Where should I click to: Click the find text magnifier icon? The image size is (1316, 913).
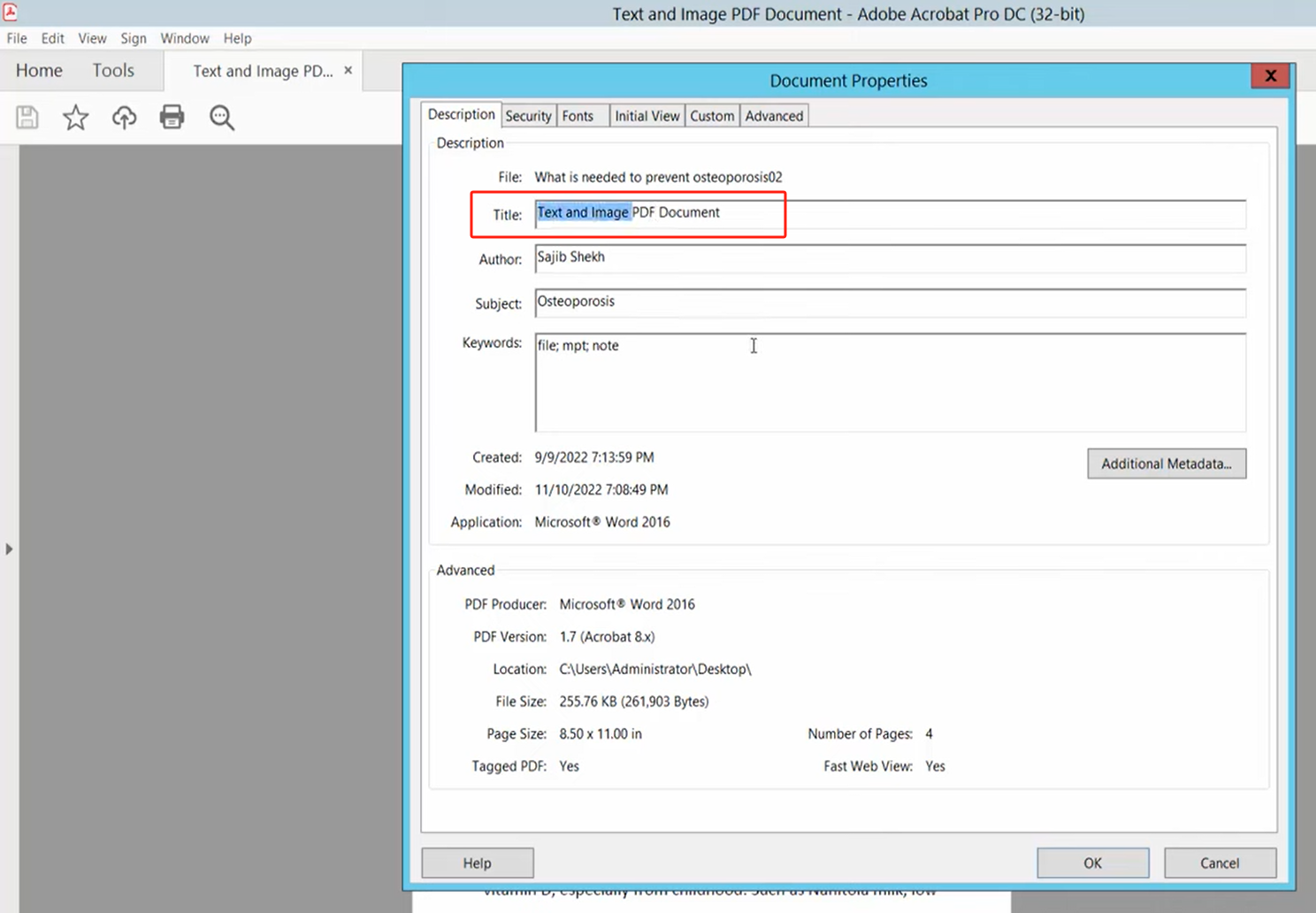(222, 118)
